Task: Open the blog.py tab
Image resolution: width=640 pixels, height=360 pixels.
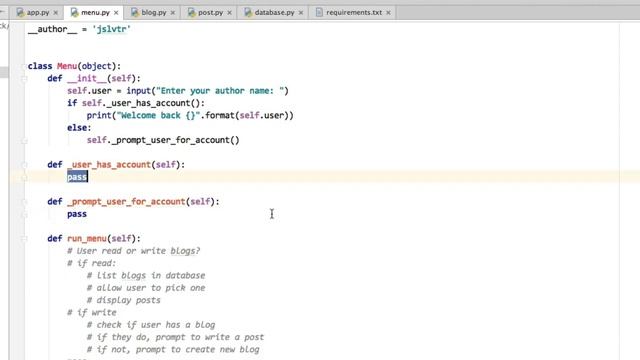Action: tap(153, 13)
